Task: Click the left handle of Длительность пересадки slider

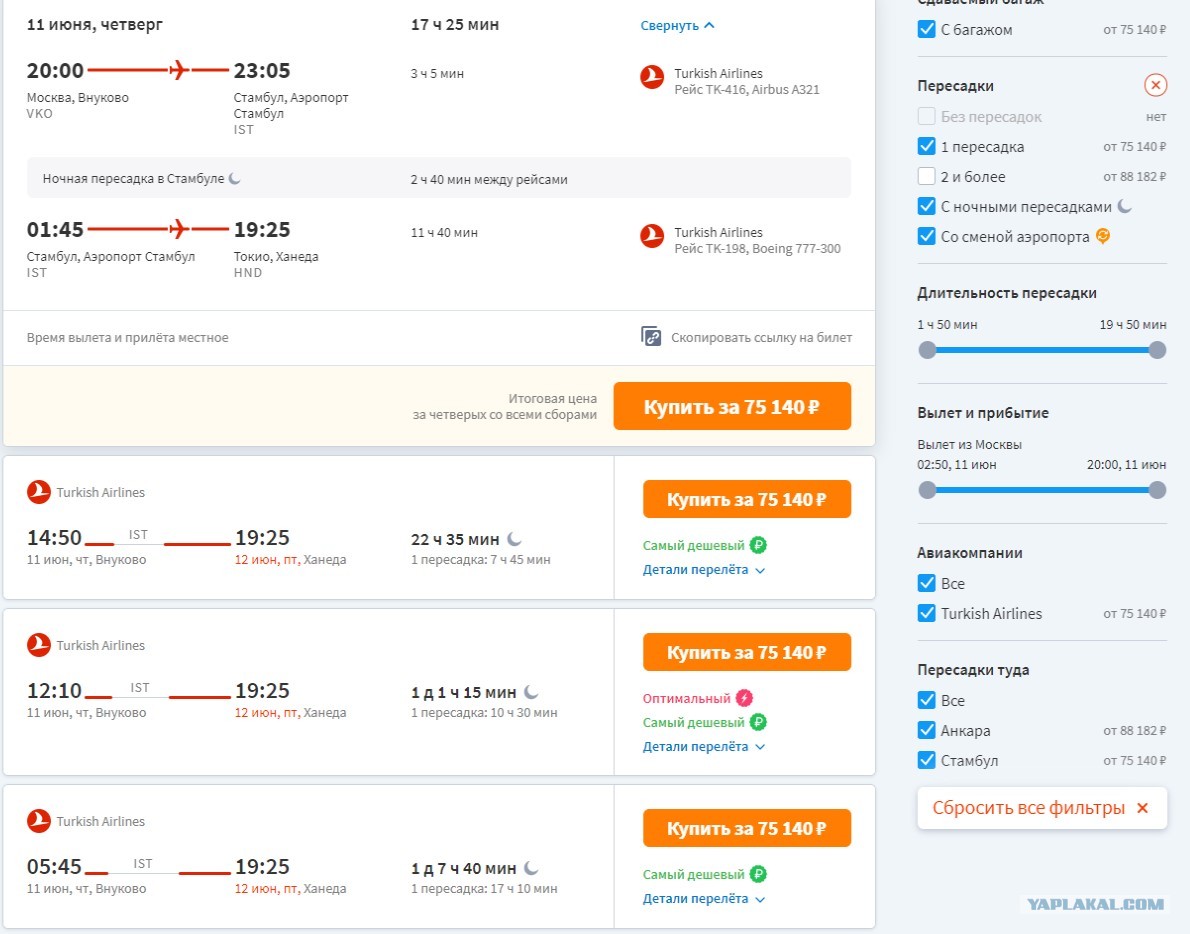Action: (927, 350)
